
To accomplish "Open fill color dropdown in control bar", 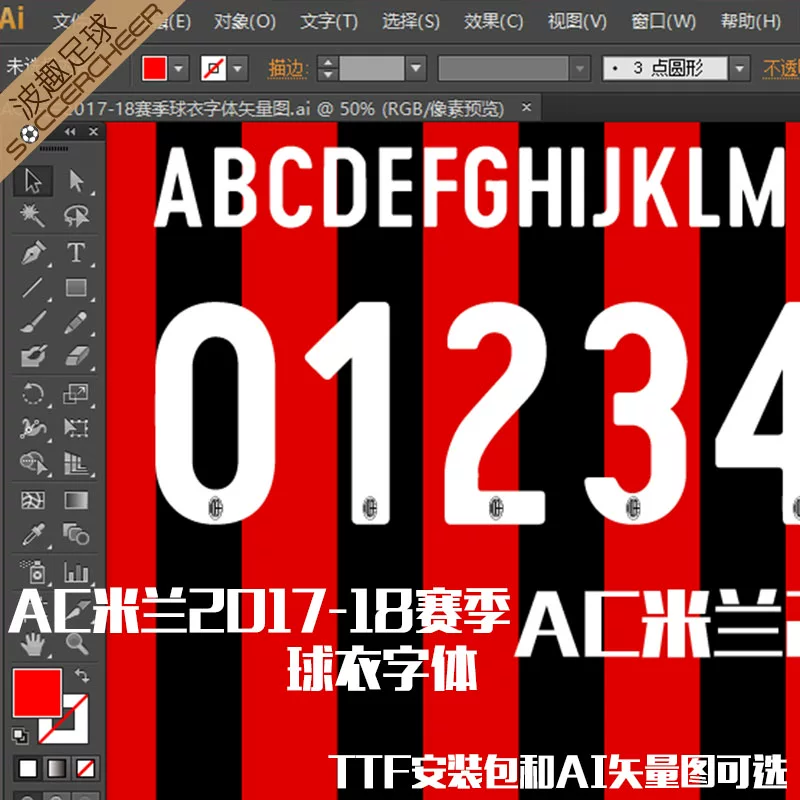I will 179,68.
